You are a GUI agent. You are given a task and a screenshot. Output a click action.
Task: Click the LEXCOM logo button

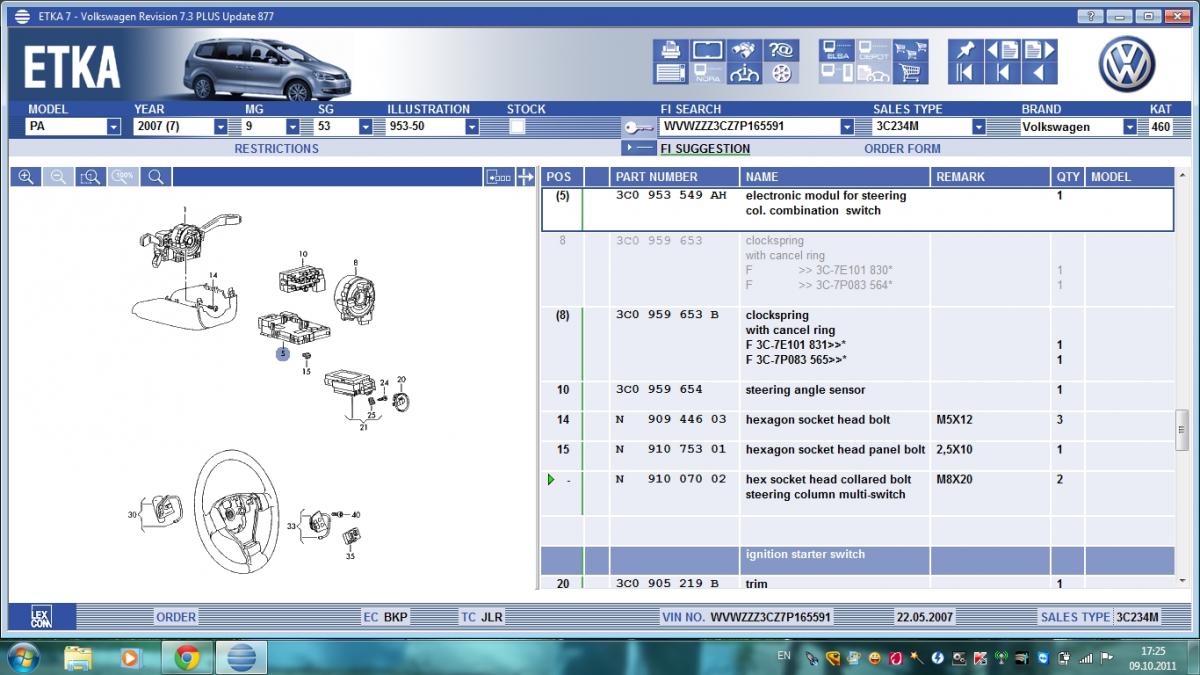pos(40,617)
